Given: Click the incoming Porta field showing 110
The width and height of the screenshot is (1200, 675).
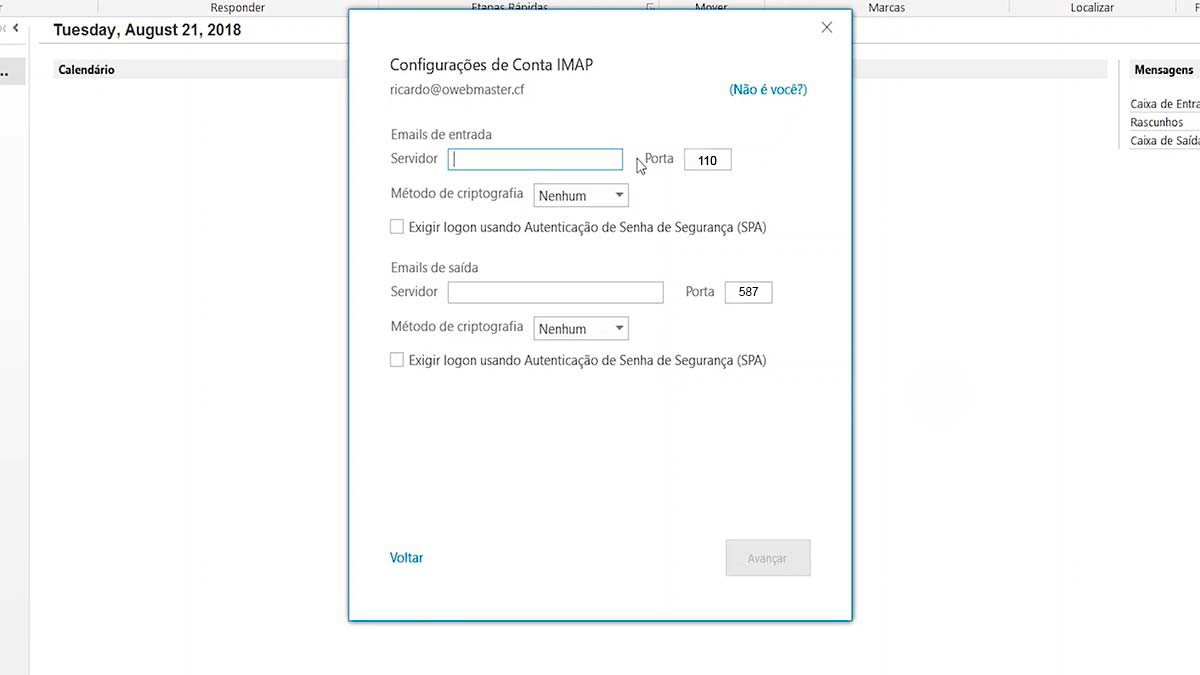Looking at the screenshot, I should pyautogui.click(x=707, y=160).
